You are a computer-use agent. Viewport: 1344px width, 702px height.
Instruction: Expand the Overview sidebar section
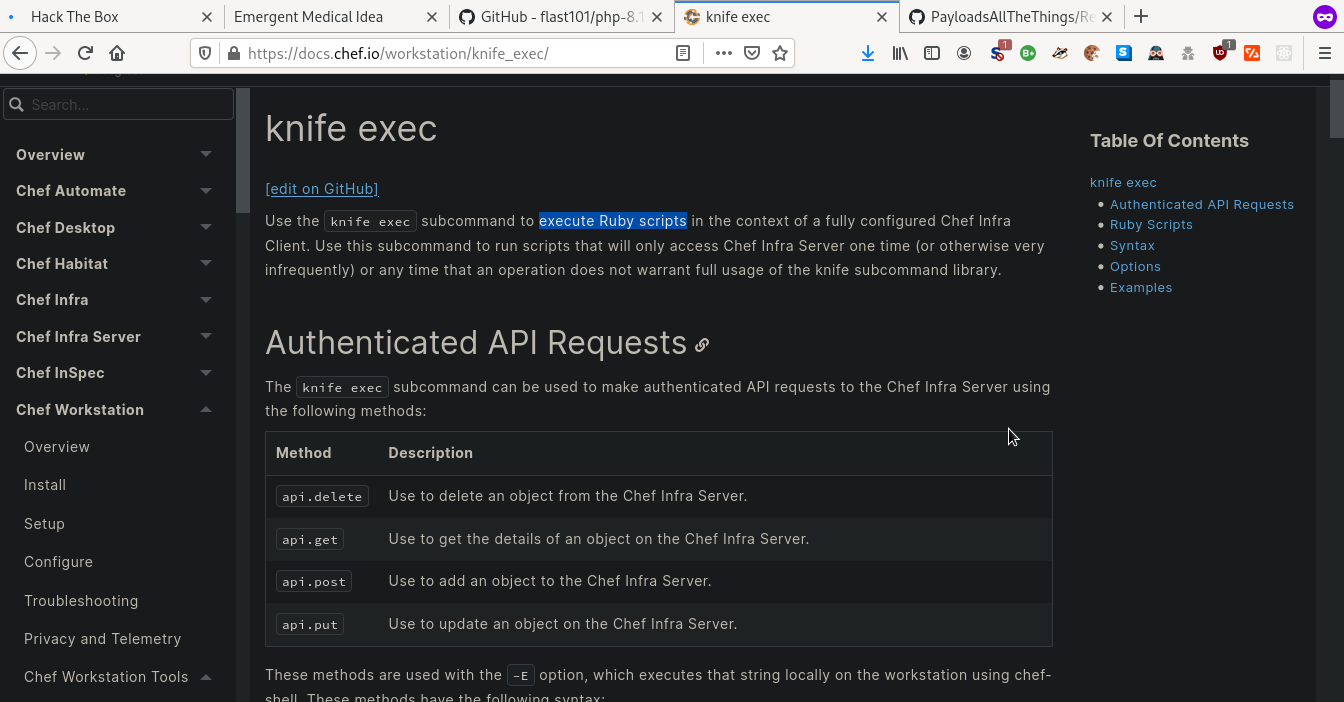pyautogui.click(x=206, y=154)
